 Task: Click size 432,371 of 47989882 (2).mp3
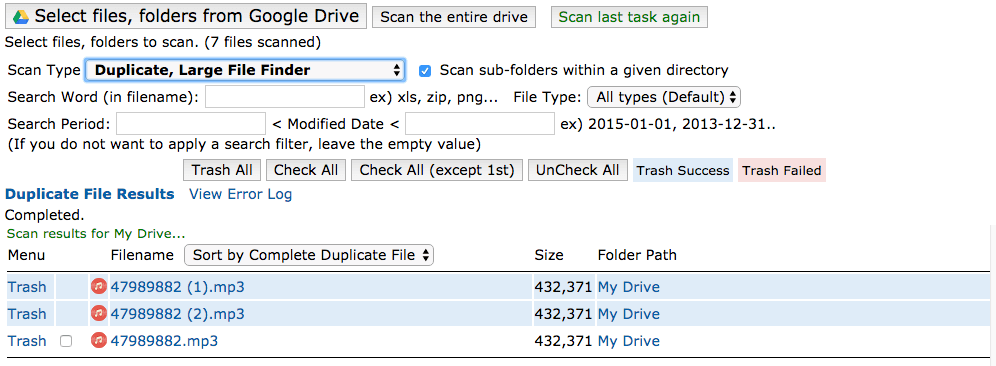pyautogui.click(x=563, y=315)
